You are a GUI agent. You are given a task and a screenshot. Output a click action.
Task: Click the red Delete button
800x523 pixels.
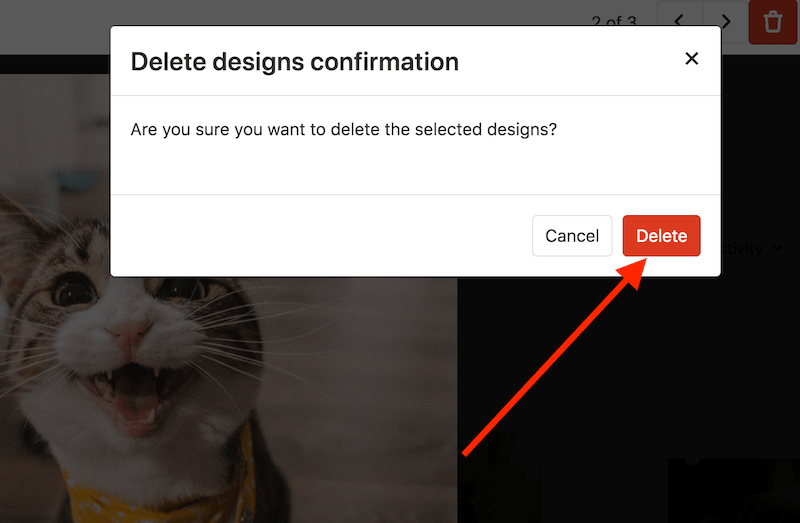[661, 236]
